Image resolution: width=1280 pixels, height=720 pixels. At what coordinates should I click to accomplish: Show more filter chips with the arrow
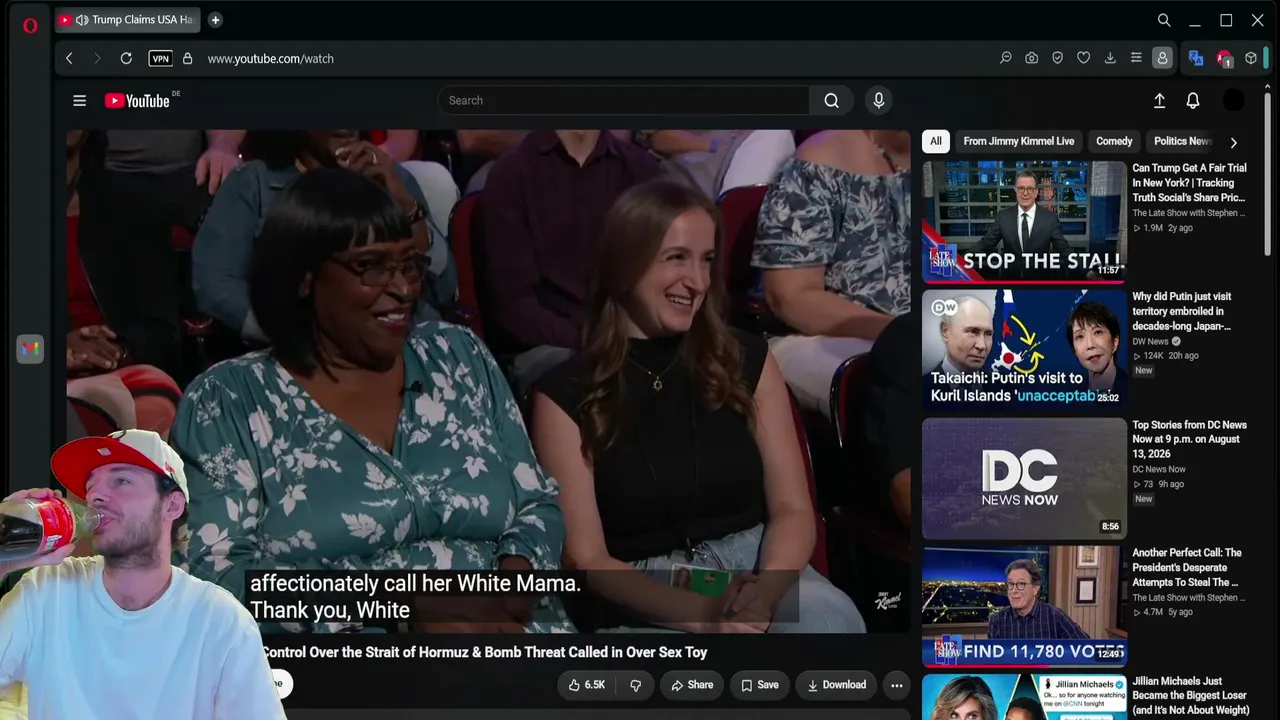tap(1233, 142)
